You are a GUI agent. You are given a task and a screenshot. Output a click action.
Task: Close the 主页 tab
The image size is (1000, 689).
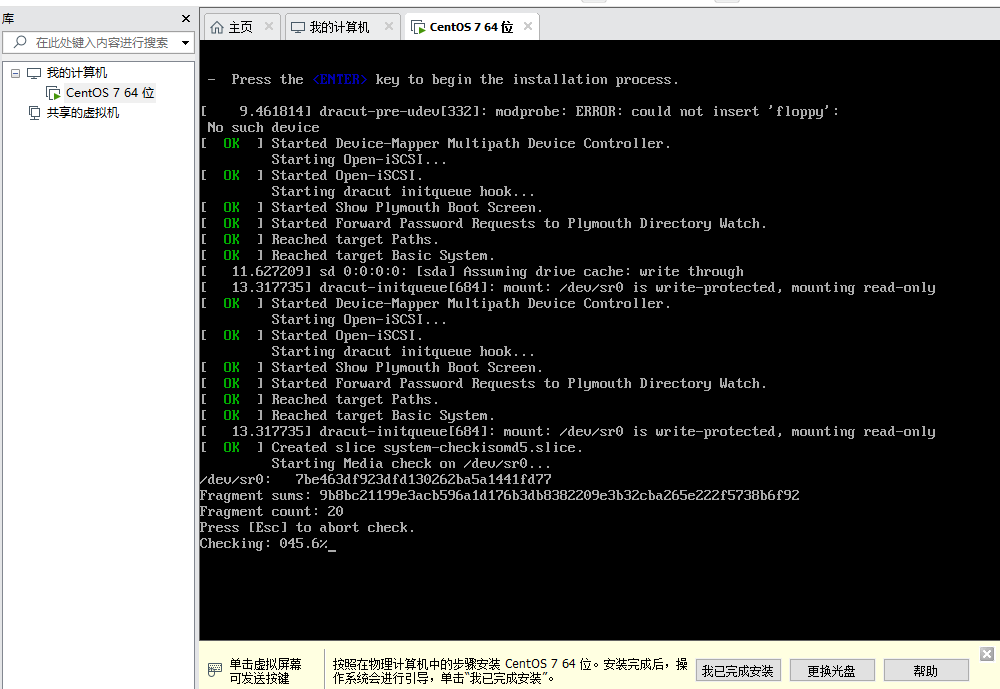coord(268,26)
